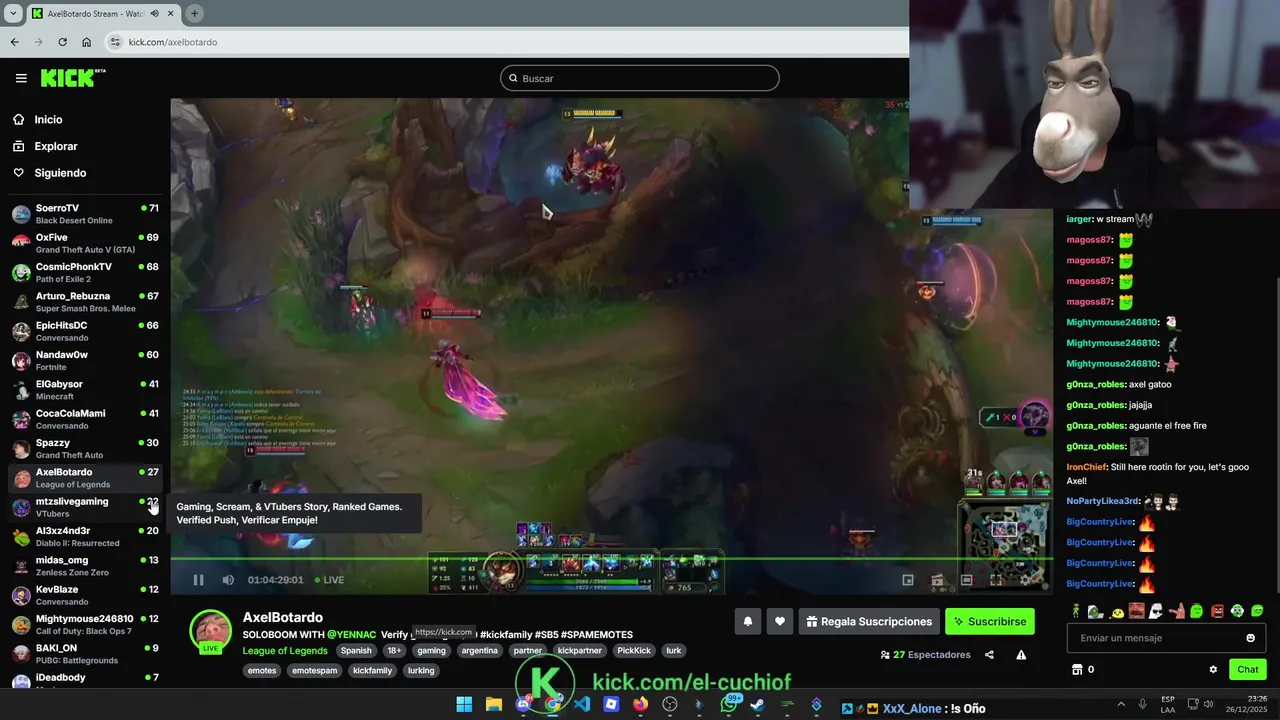Select the Spanish tag
Screen dimensions: 1280x720
click(355, 651)
